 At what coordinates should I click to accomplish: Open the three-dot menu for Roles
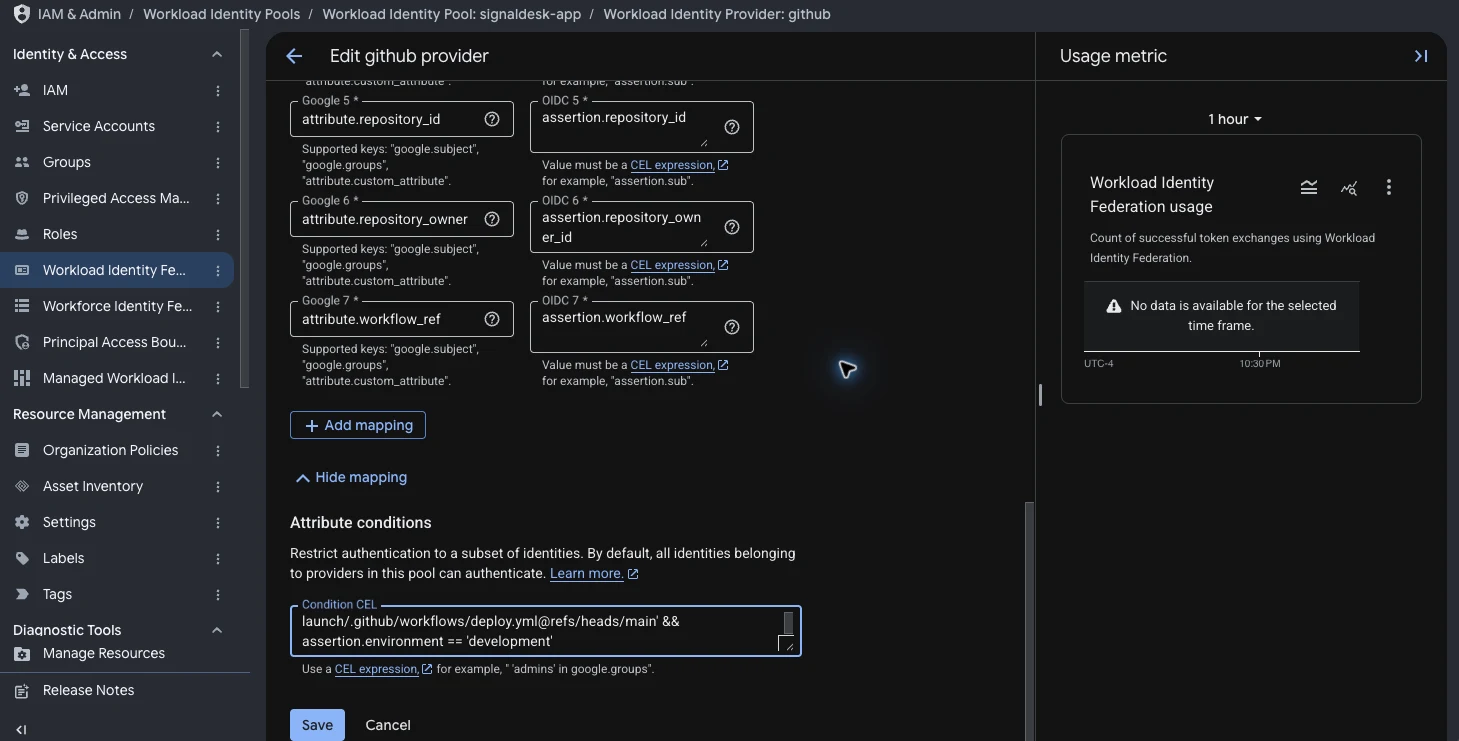tap(218, 234)
